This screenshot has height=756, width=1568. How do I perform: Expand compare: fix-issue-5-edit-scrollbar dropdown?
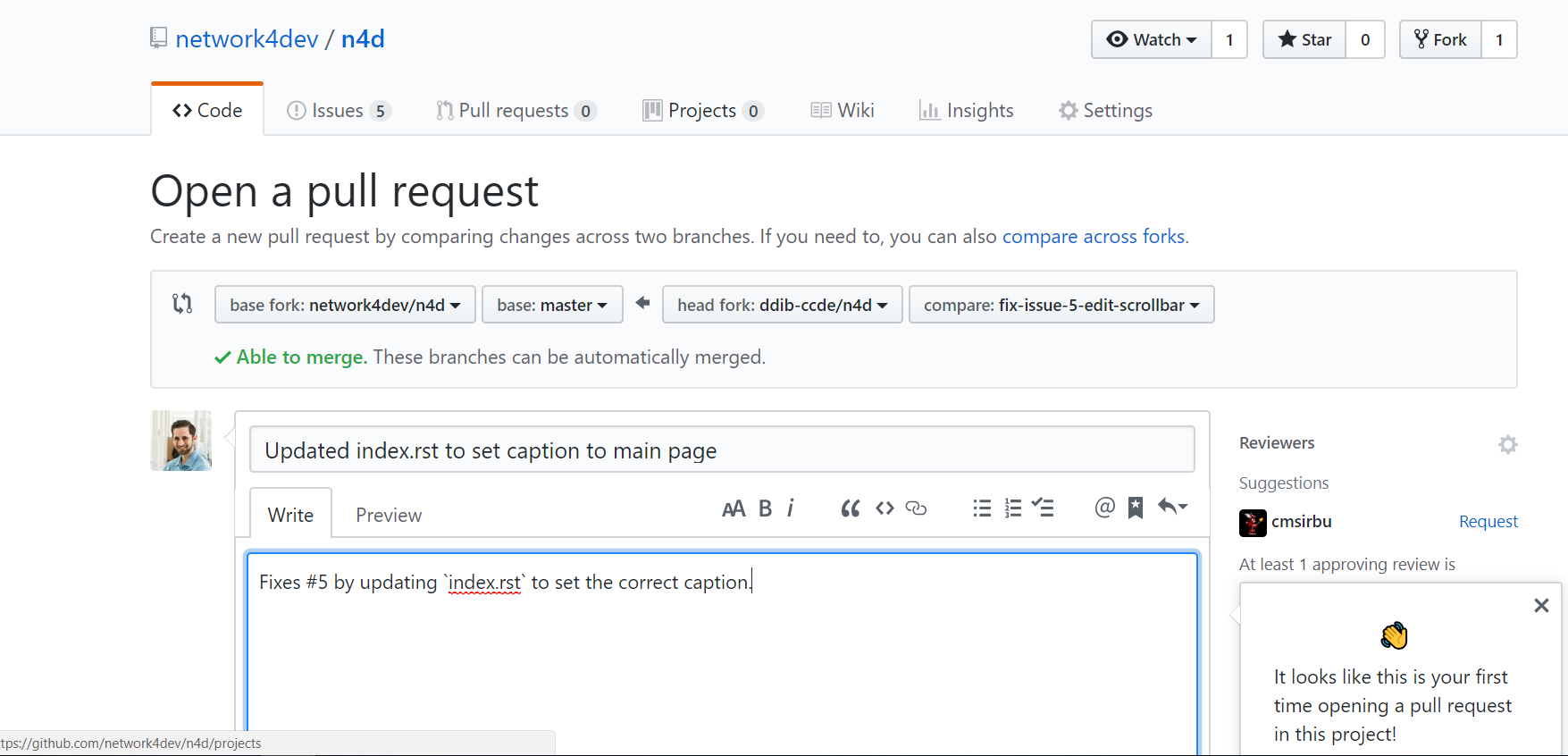(x=1061, y=305)
